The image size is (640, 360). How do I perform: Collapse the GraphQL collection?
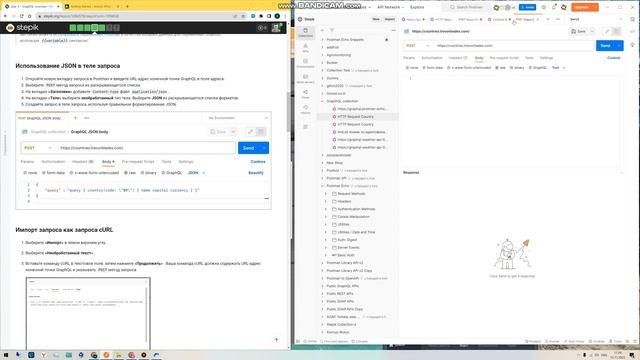pyautogui.click(x=322, y=101)
